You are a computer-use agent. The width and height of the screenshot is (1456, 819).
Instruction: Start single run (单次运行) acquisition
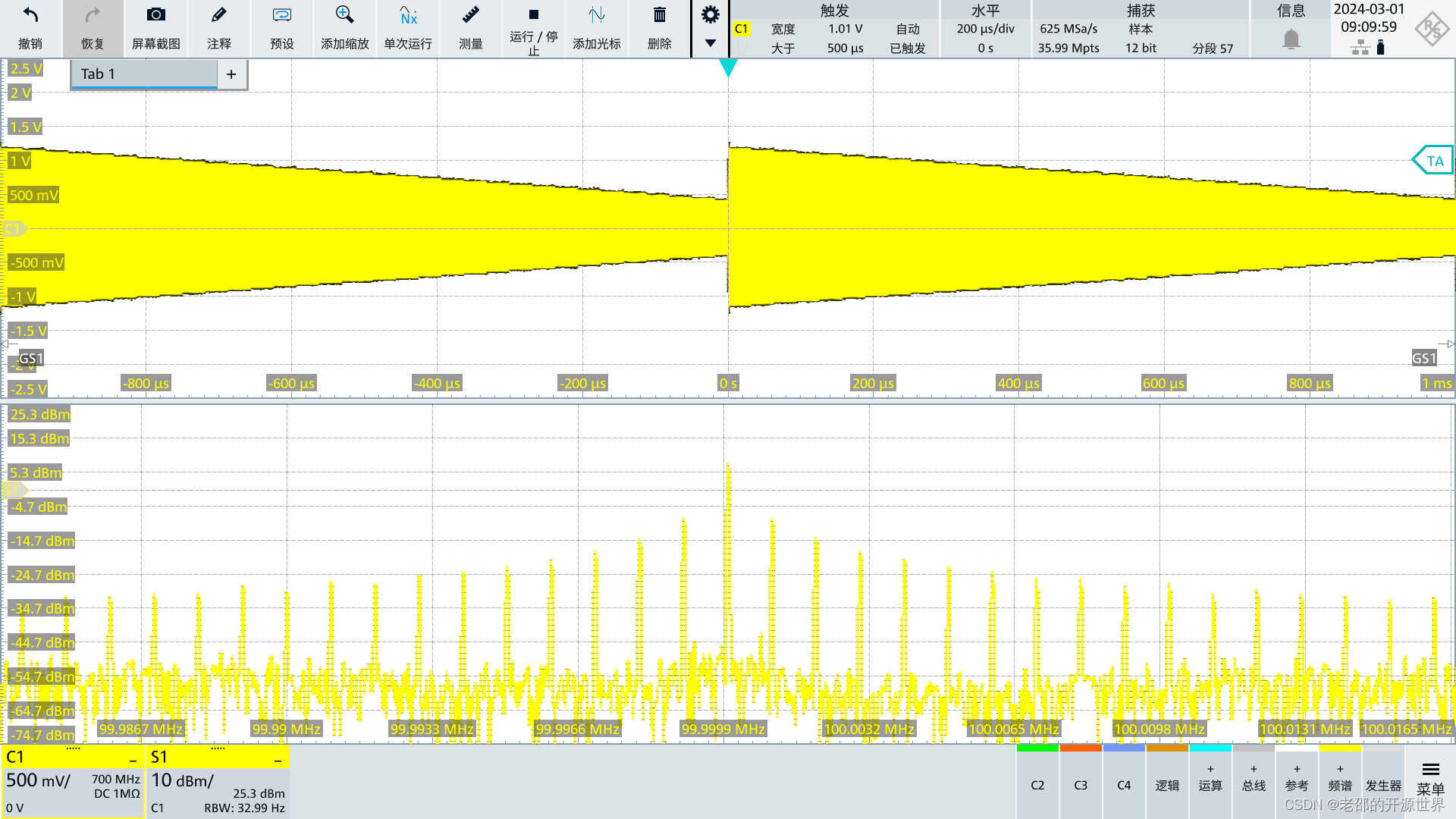coord(408,15)
